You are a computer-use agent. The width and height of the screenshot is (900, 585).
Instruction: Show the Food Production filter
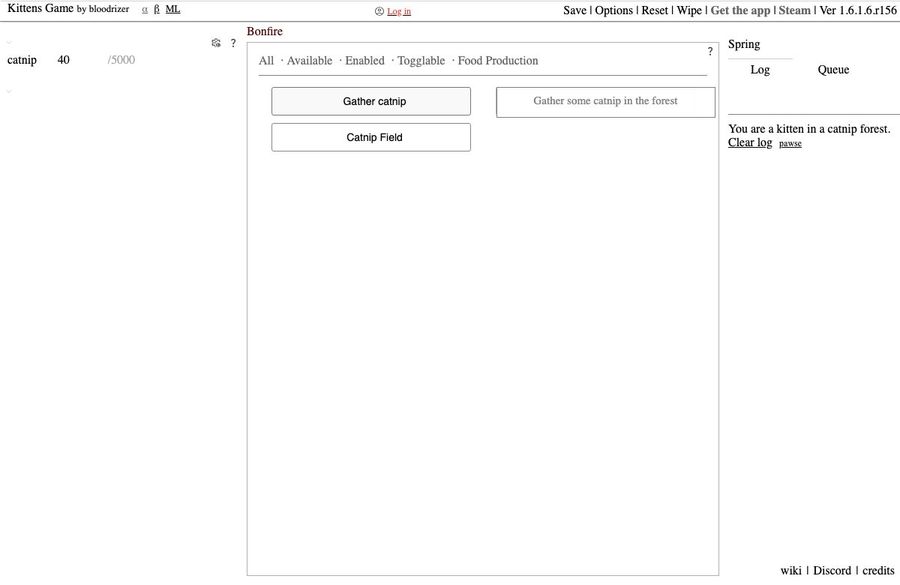pos(498,61)
